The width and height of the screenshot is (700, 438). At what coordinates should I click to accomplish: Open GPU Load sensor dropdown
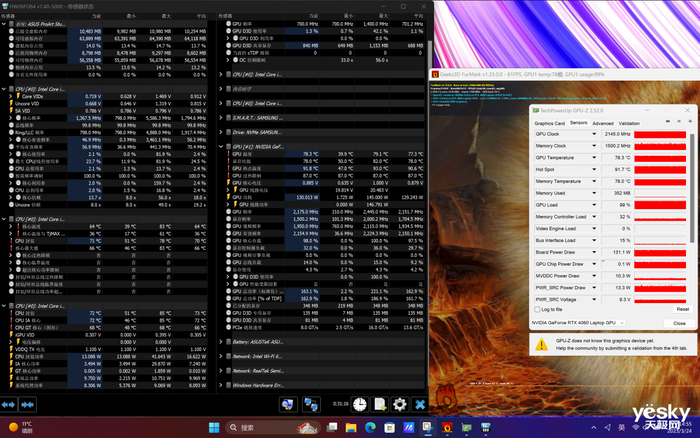594,205
